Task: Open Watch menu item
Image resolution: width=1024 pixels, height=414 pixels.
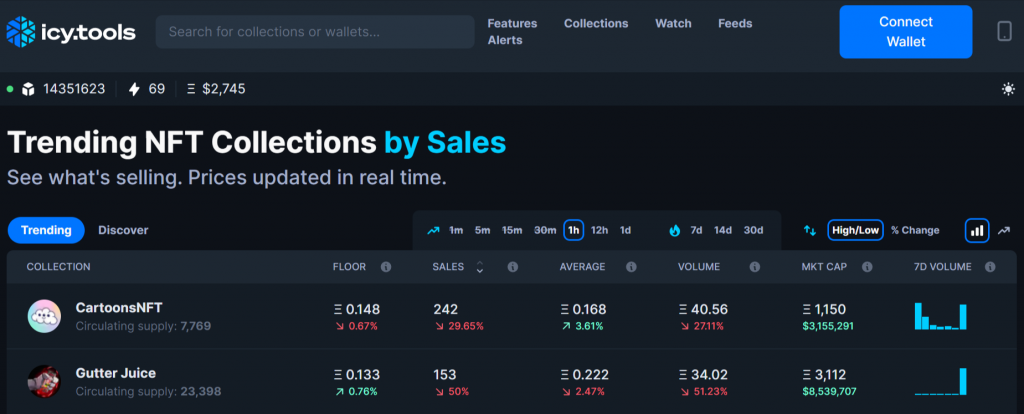Action: pos(673,24)
